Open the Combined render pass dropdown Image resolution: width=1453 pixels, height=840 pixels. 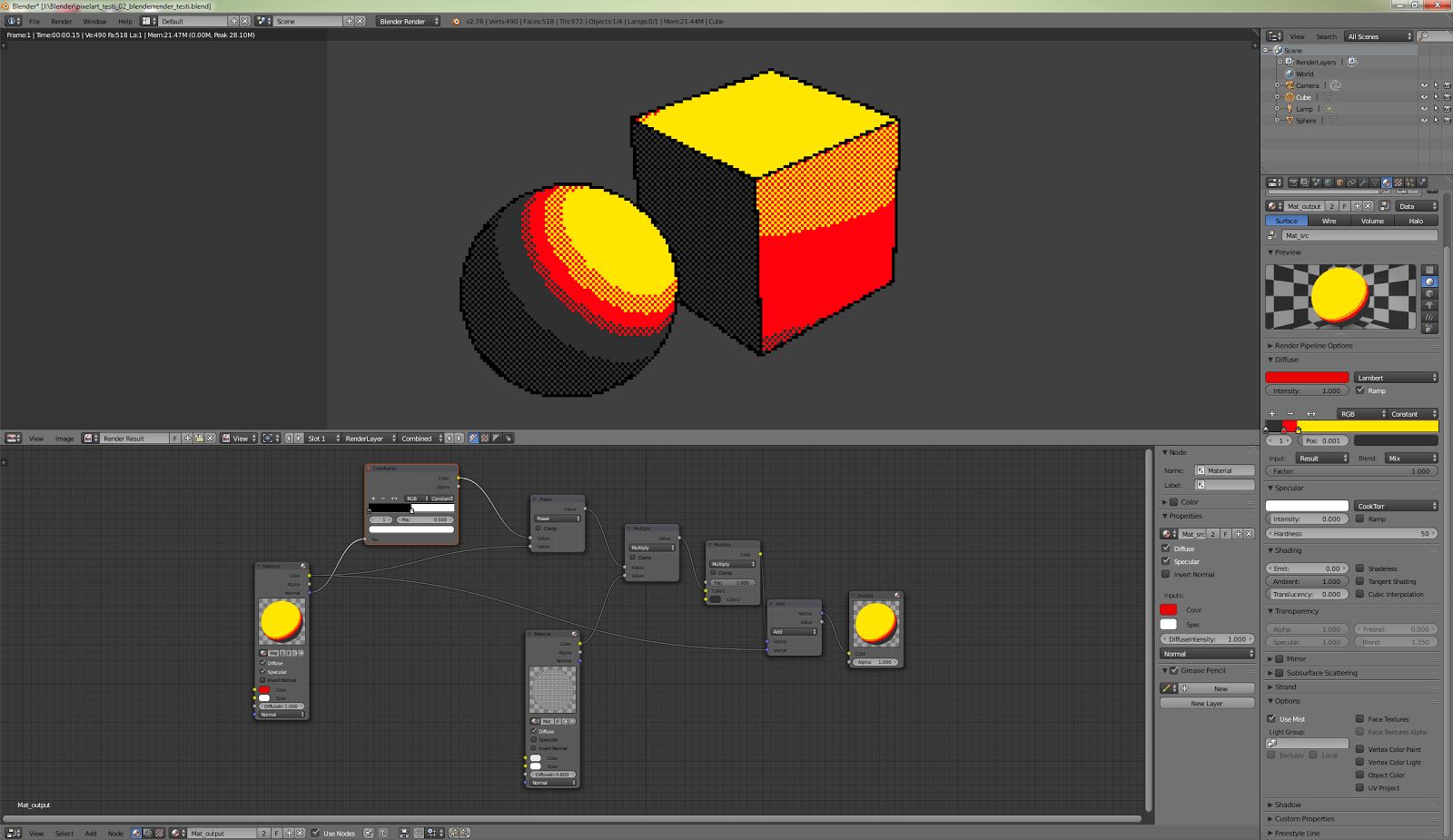(418, 438)
